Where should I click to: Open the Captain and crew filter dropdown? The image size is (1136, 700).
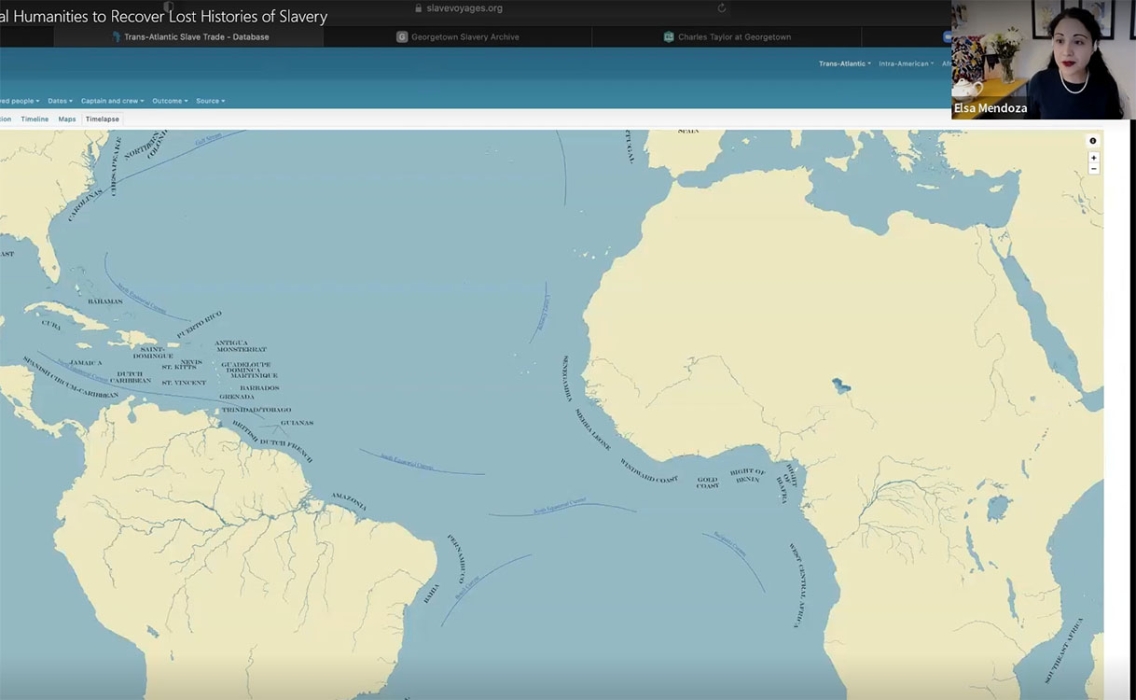pyautogui.click(x=112, y=101)
